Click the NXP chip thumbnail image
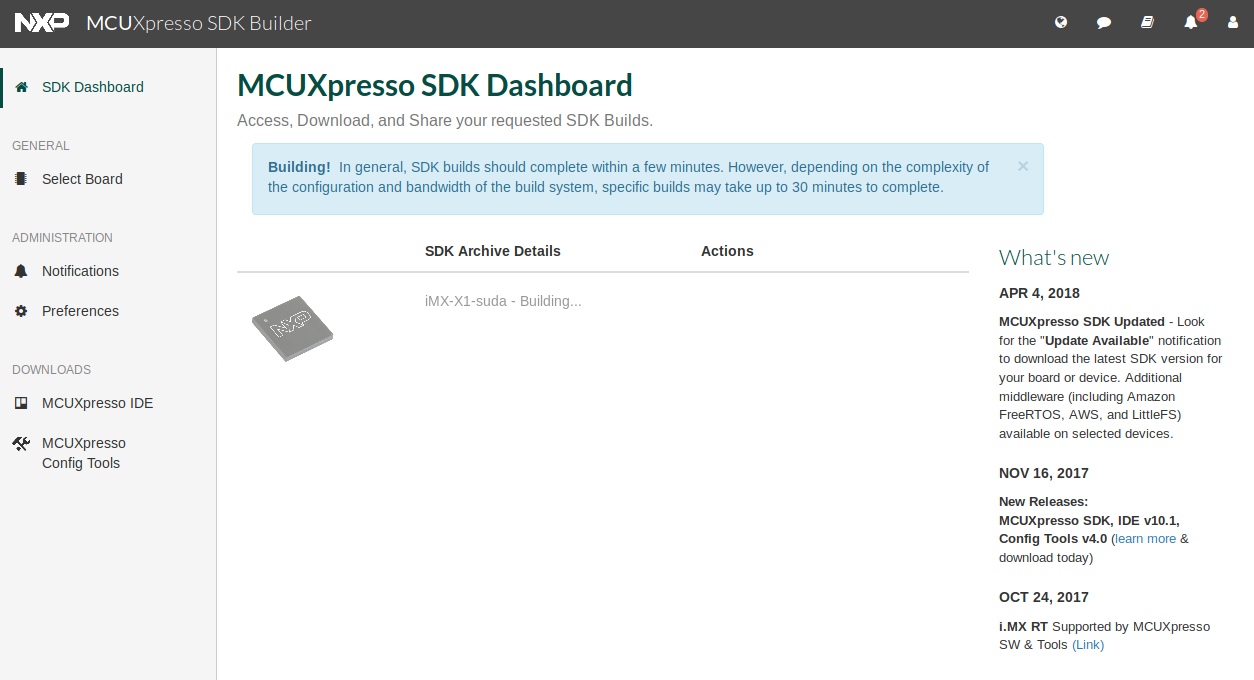 [292, 328]
